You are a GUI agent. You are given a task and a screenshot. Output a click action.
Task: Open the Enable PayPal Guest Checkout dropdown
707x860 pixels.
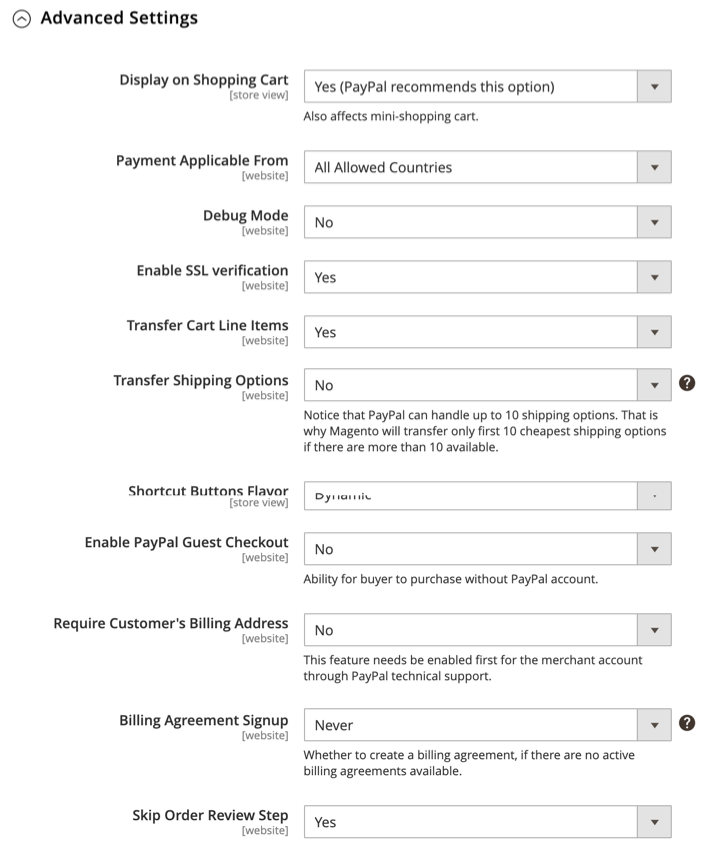[x=486, y=549]
